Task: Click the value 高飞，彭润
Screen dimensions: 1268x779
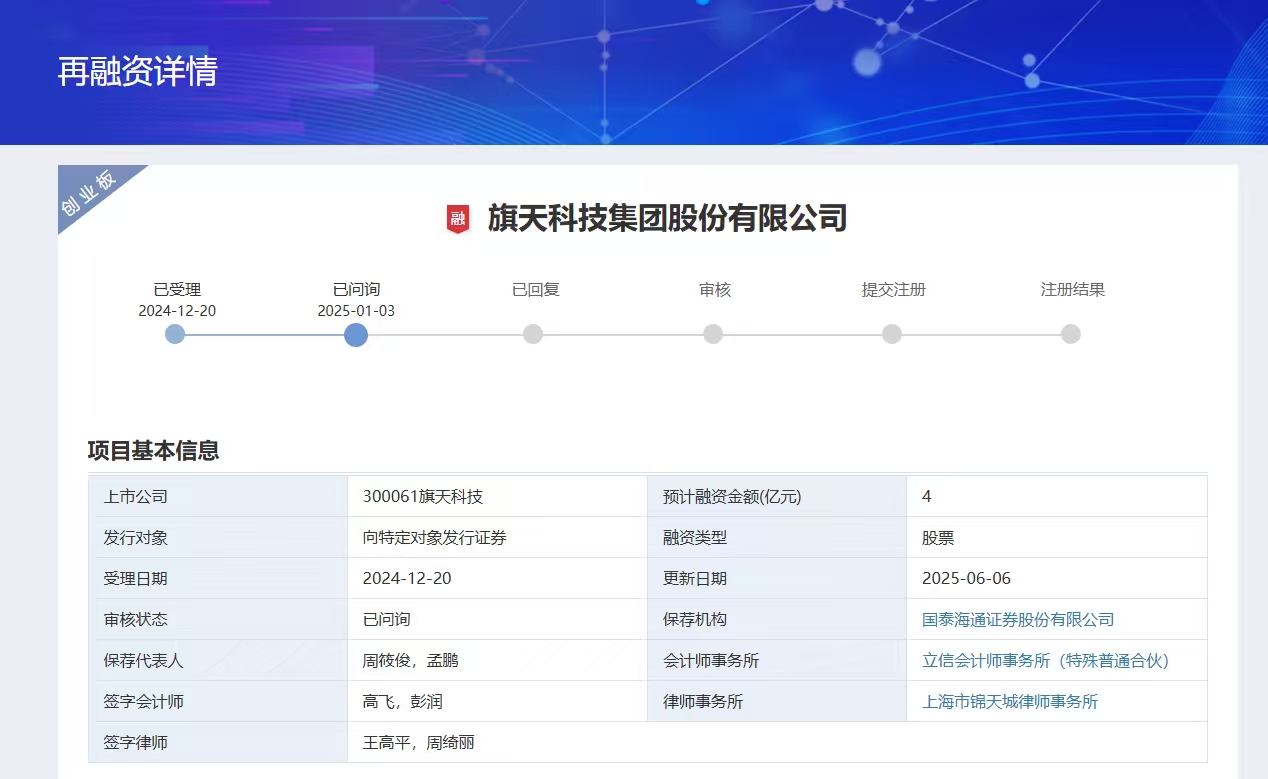Action: tap(402, 702)
